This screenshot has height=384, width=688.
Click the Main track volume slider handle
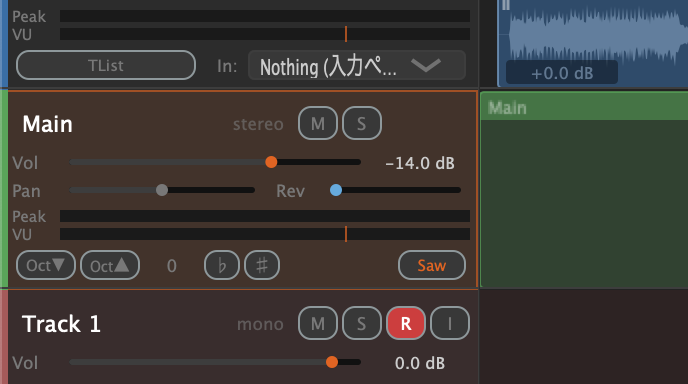click(271, 162)
